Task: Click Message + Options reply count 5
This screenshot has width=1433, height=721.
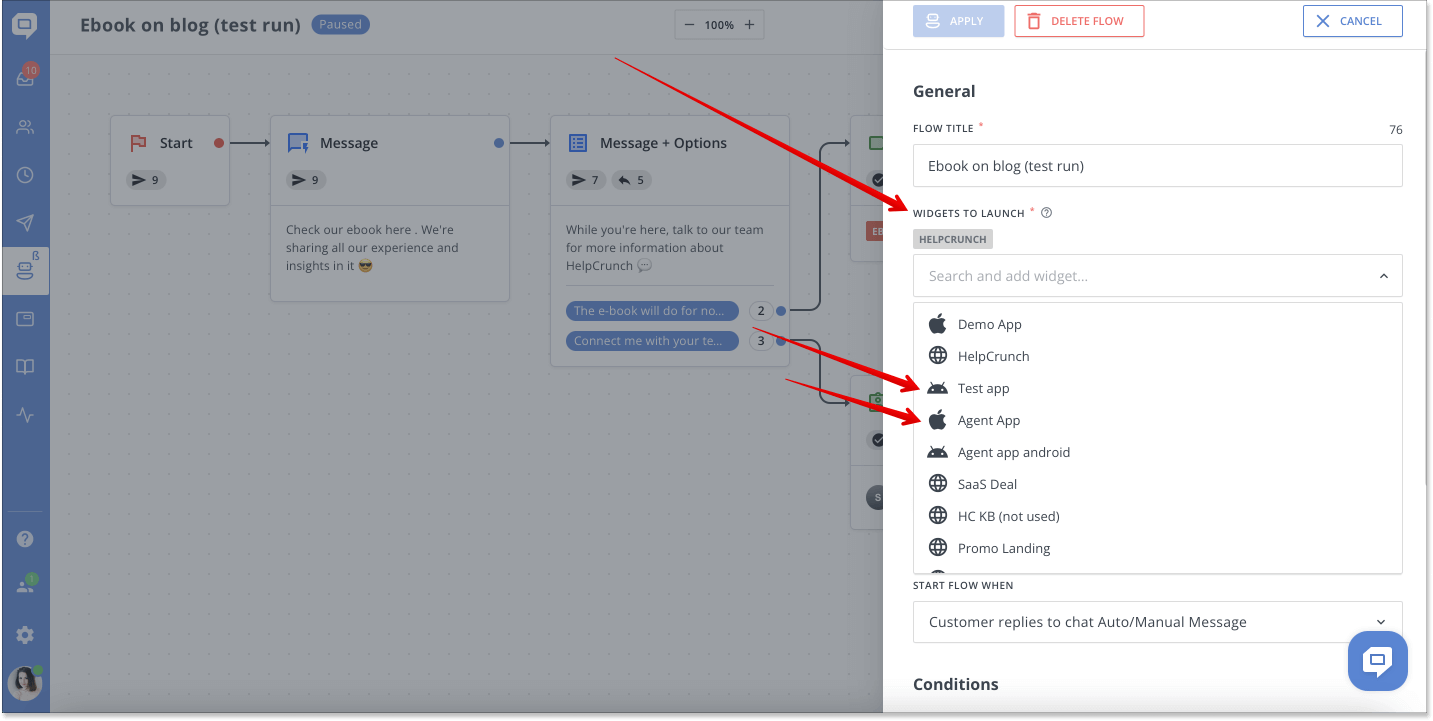Action: click(631, 180)
